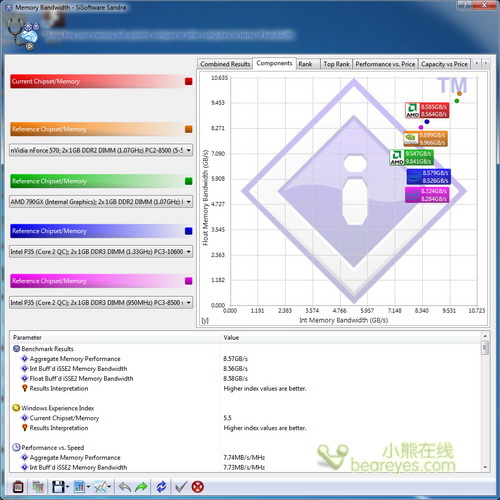
Task: Open the line graph icon's dropdown arrow
Action: pos(109,487)
